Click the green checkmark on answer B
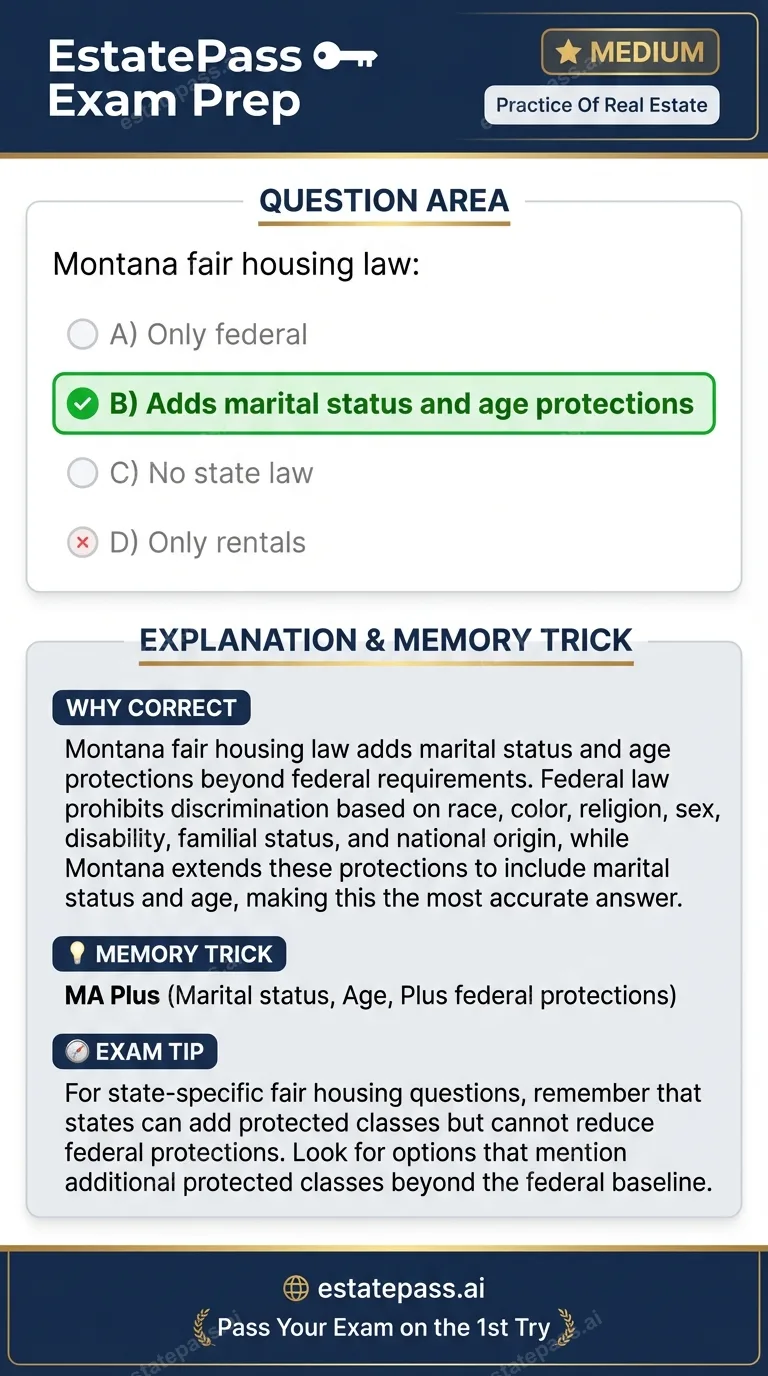 point(83,403)
